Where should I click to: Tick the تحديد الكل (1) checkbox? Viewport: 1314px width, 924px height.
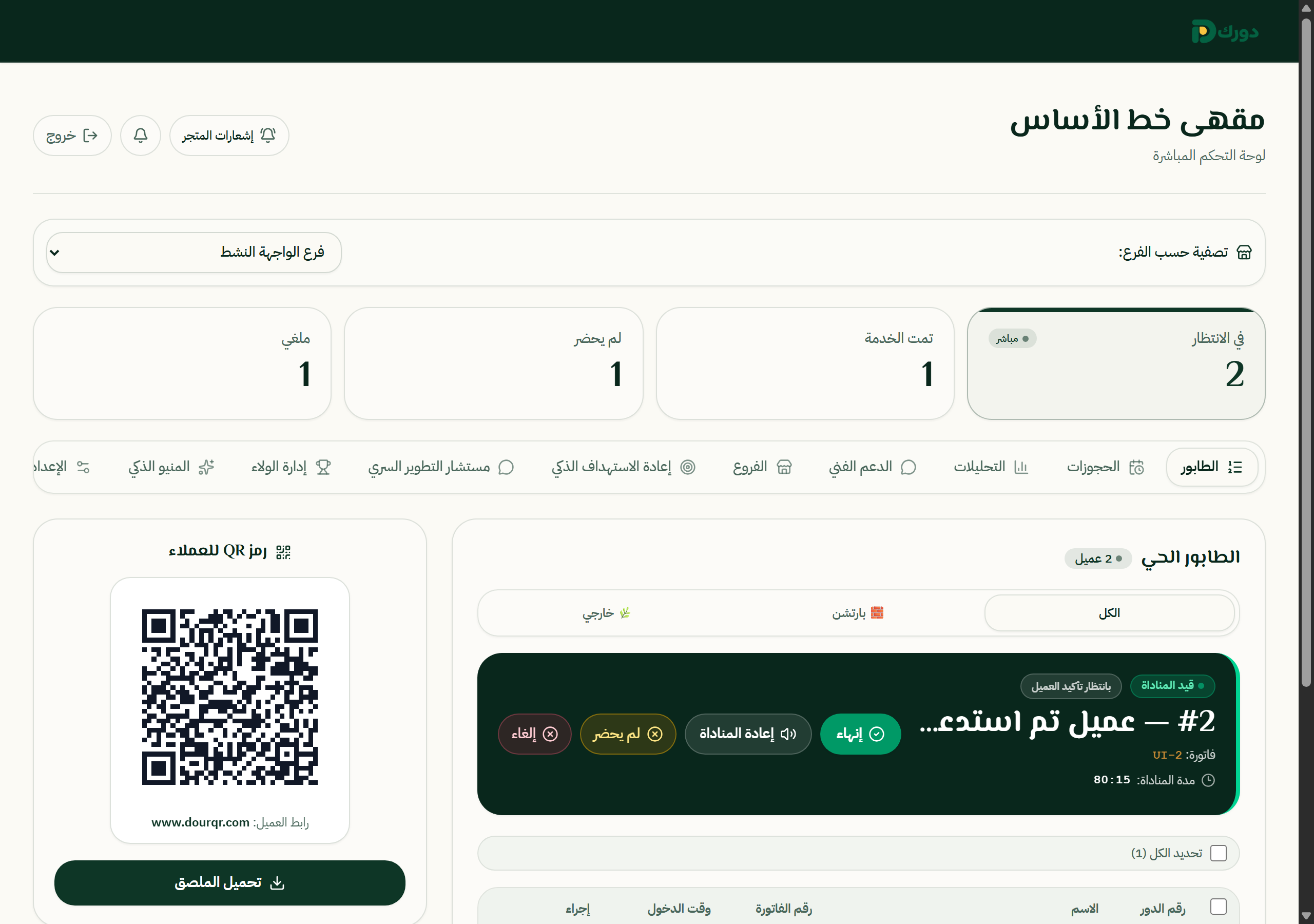1219,854
